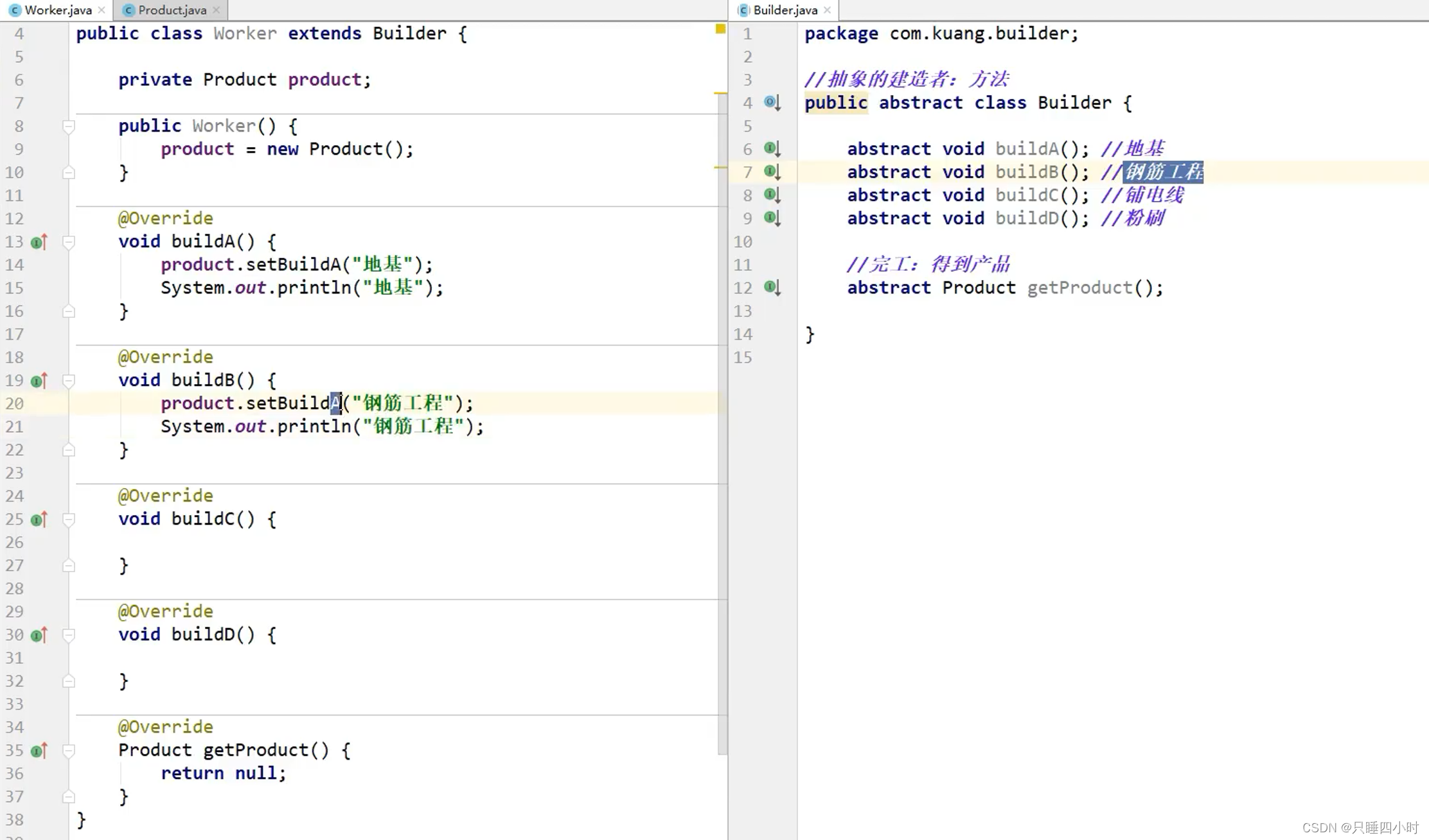1429x840 pixels.
Task: Collapse buildB method using fold toggle
Action: point(69,381)
